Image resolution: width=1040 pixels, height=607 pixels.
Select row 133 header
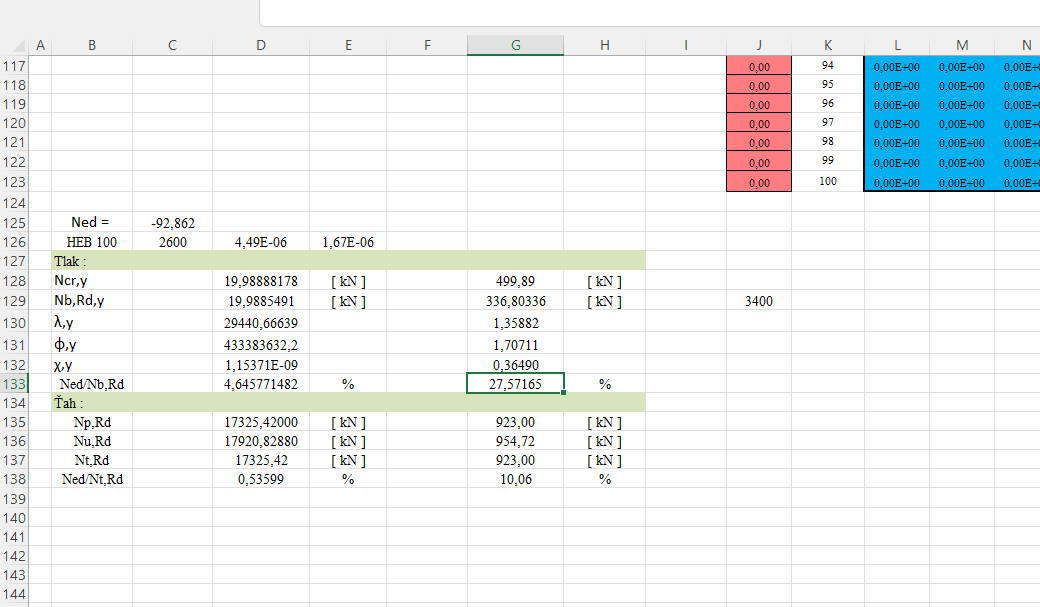pyautogui.click(x=14, y=384)
